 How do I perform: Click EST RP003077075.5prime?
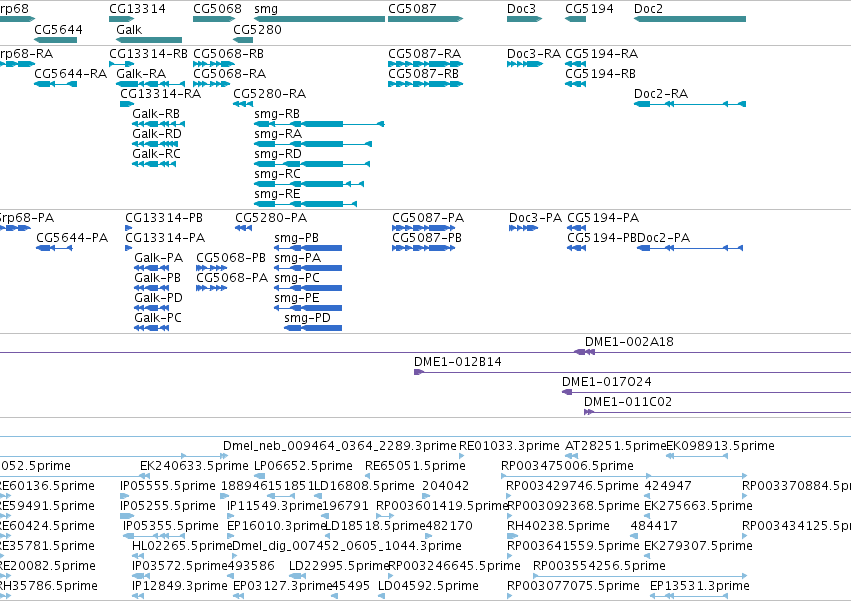[x=510, y=596]
